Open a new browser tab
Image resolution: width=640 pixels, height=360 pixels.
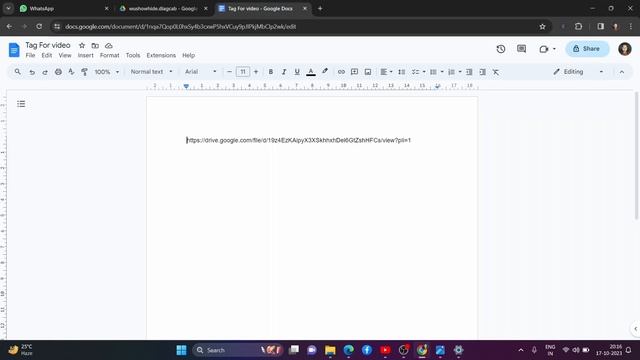[320, 8]
